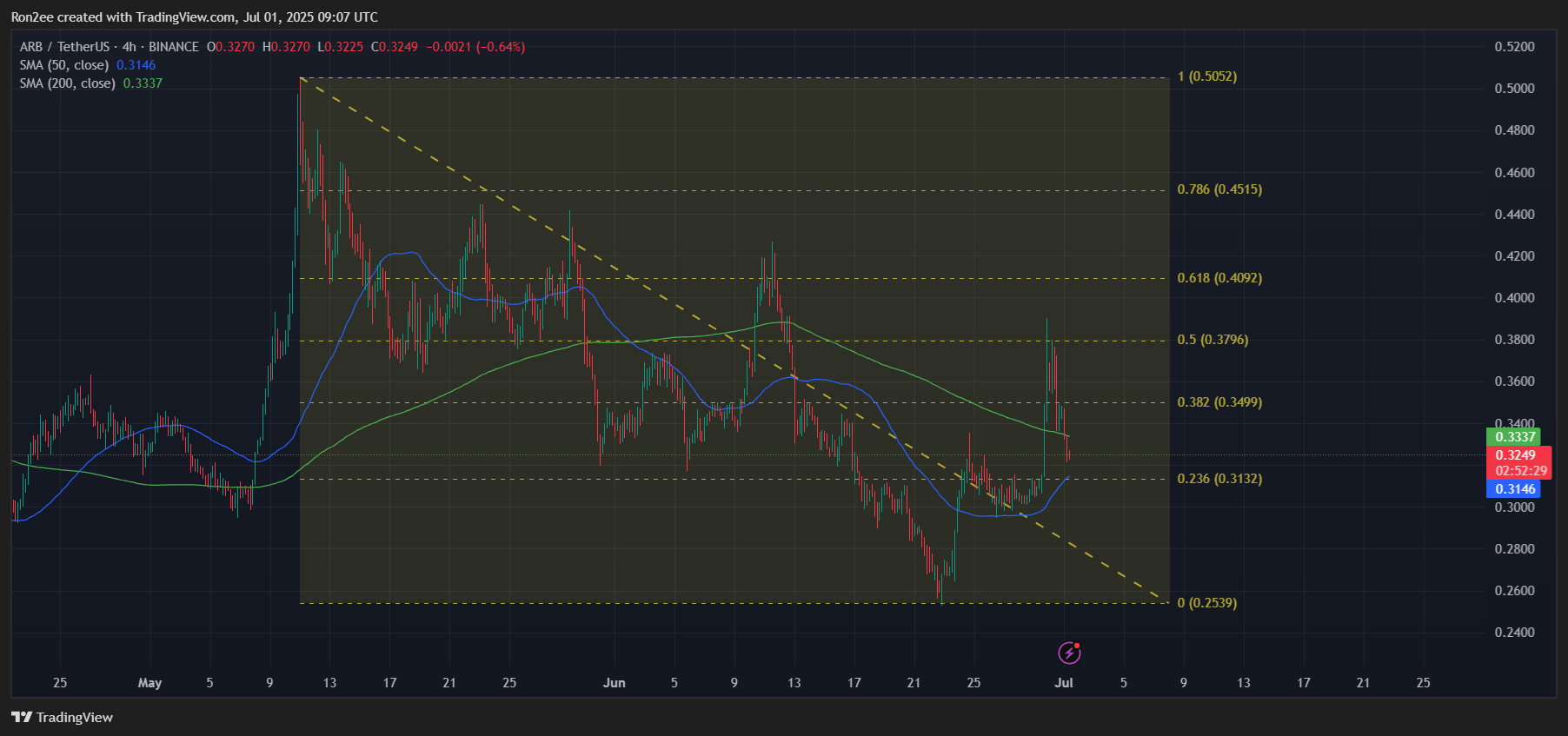Click the blue 0.3146 price axis tag
This screenshot has width=1568, height=736.
(1515, 489)
